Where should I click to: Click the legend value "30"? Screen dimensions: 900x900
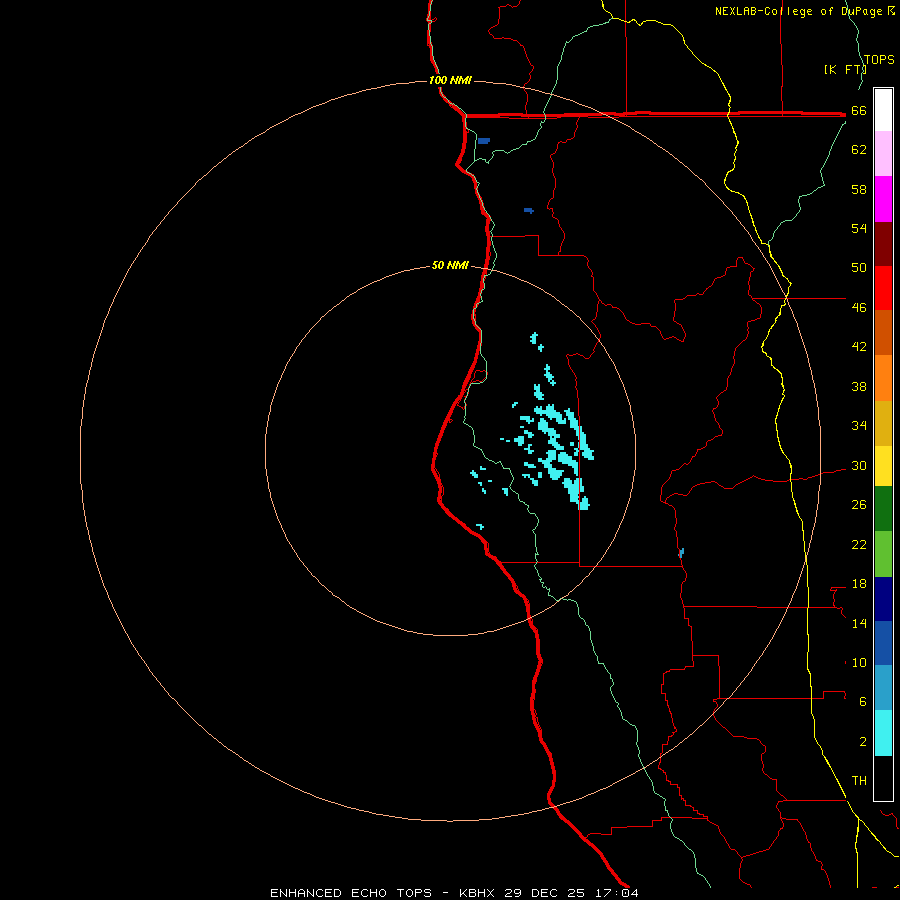[859, 465]
